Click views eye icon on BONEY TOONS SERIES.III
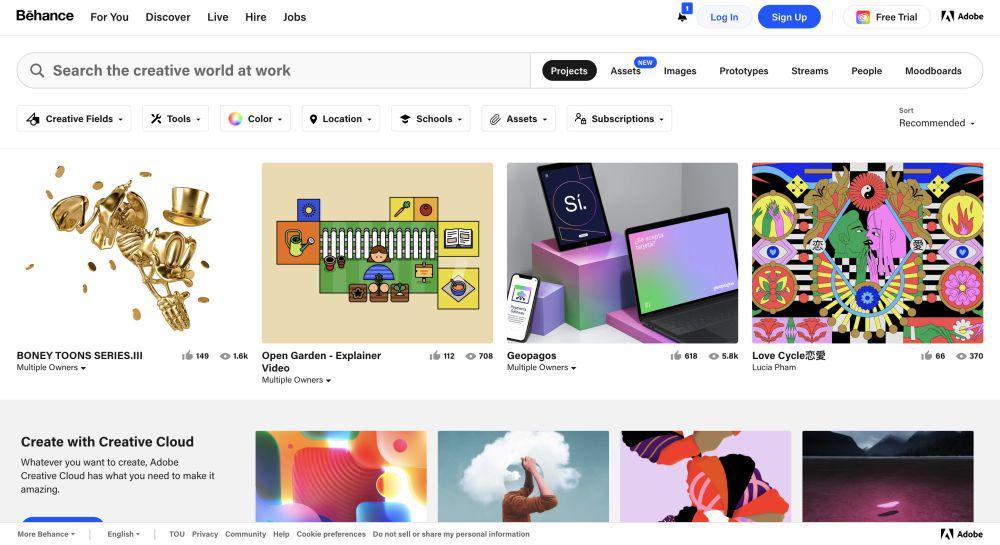Screen dimensions: 1000x545 225,356
